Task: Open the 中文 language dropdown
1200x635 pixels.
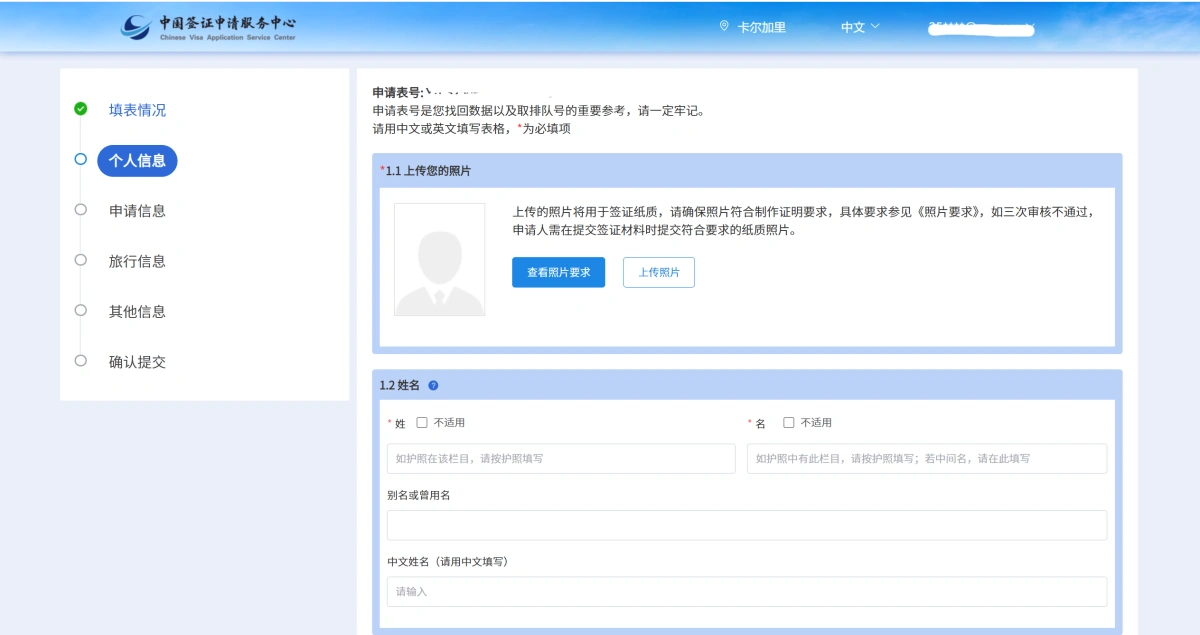Action: pos(859,27)
